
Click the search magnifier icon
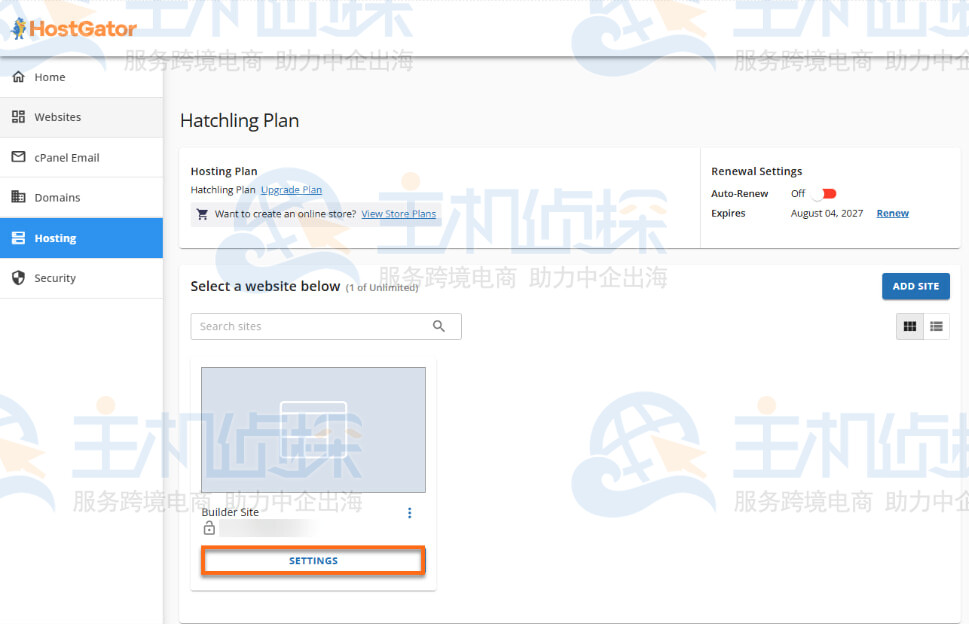(x=439, y=326)
